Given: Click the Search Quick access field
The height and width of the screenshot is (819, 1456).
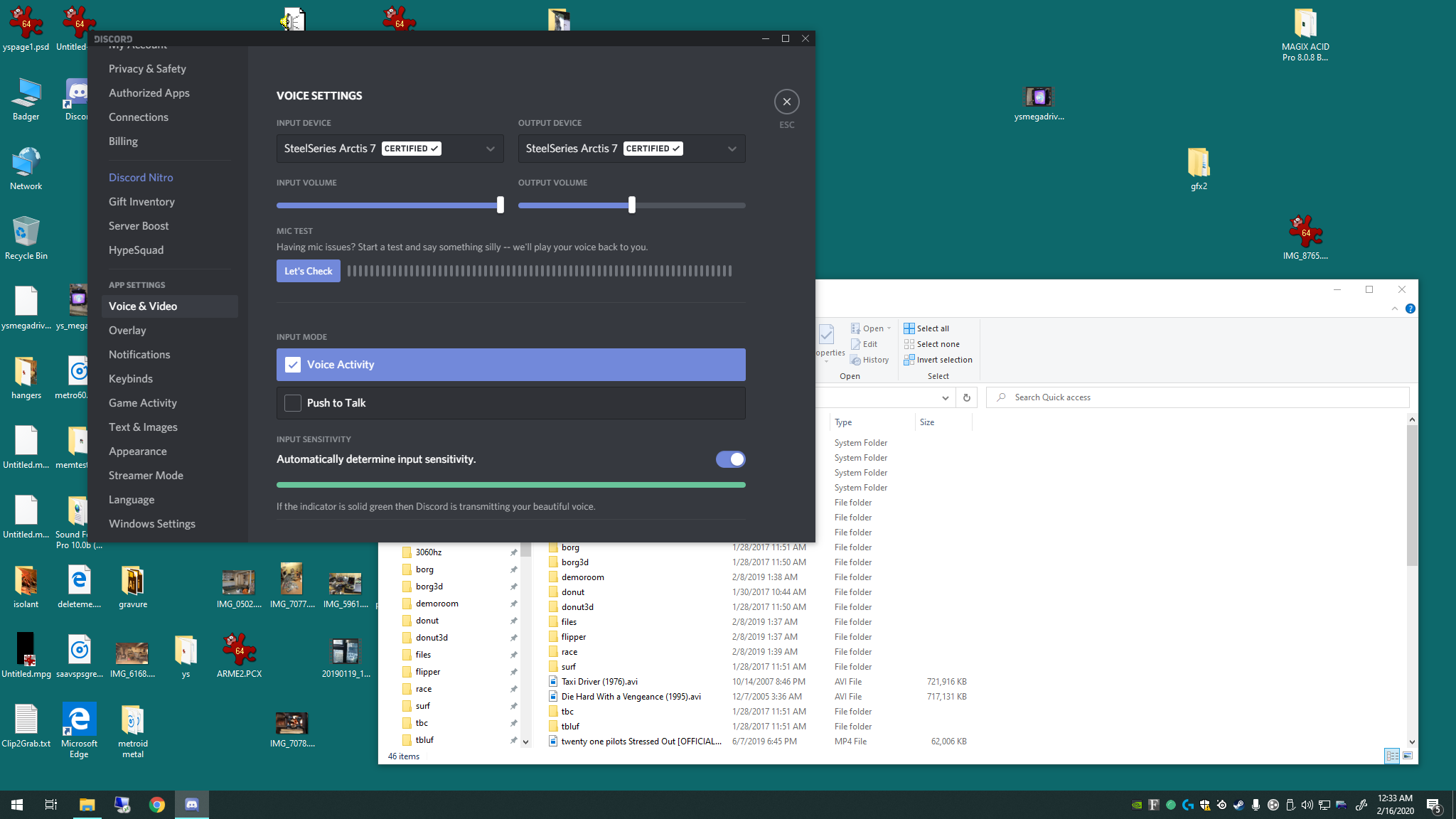Looking at the screenshot, I should 1197,397.
